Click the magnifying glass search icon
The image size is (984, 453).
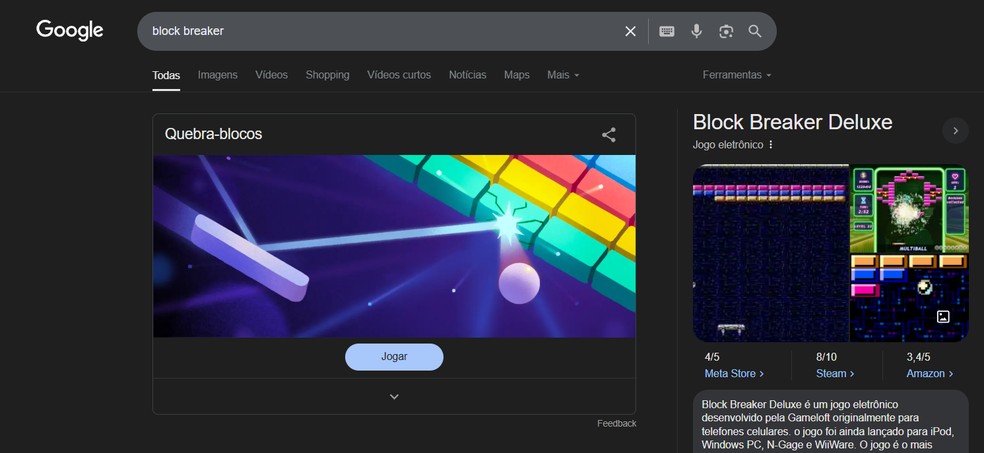[x=755, y=31]
